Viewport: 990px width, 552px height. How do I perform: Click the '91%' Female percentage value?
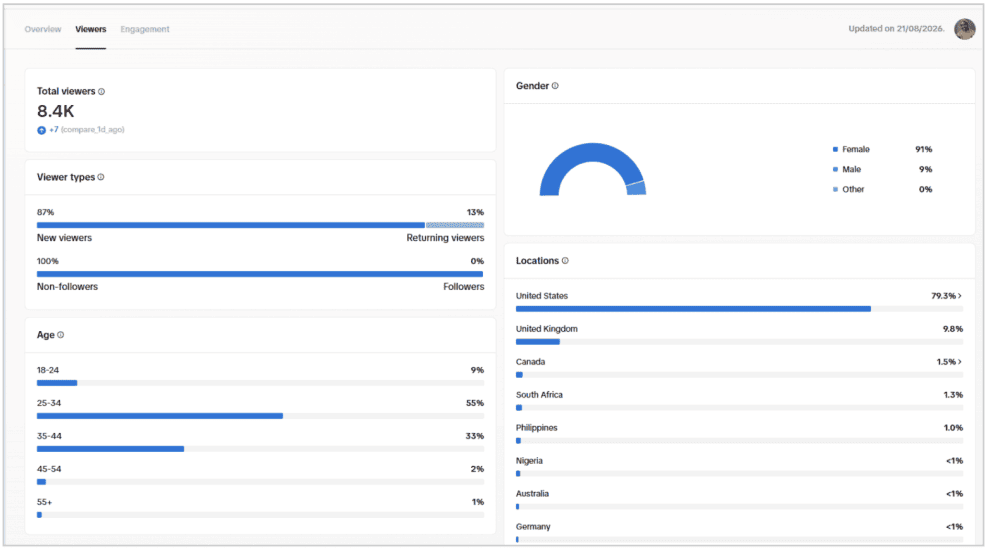pos(924,149)
